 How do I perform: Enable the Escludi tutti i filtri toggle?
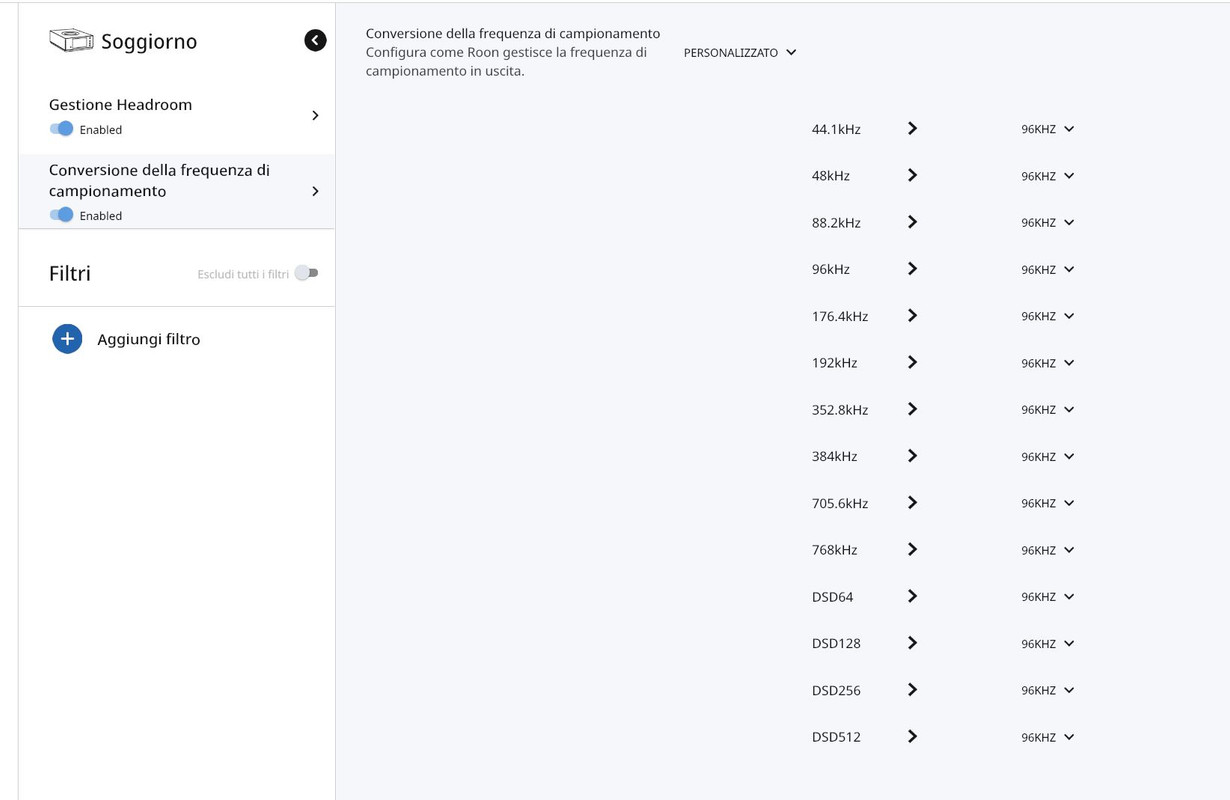tap(306, 273)
